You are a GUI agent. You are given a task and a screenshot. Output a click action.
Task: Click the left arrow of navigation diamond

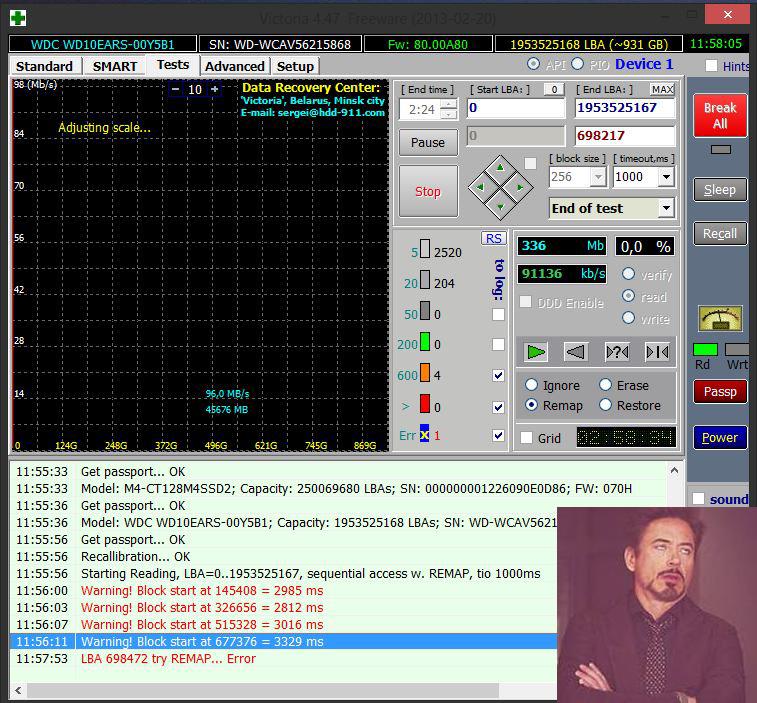click(480, 187)
